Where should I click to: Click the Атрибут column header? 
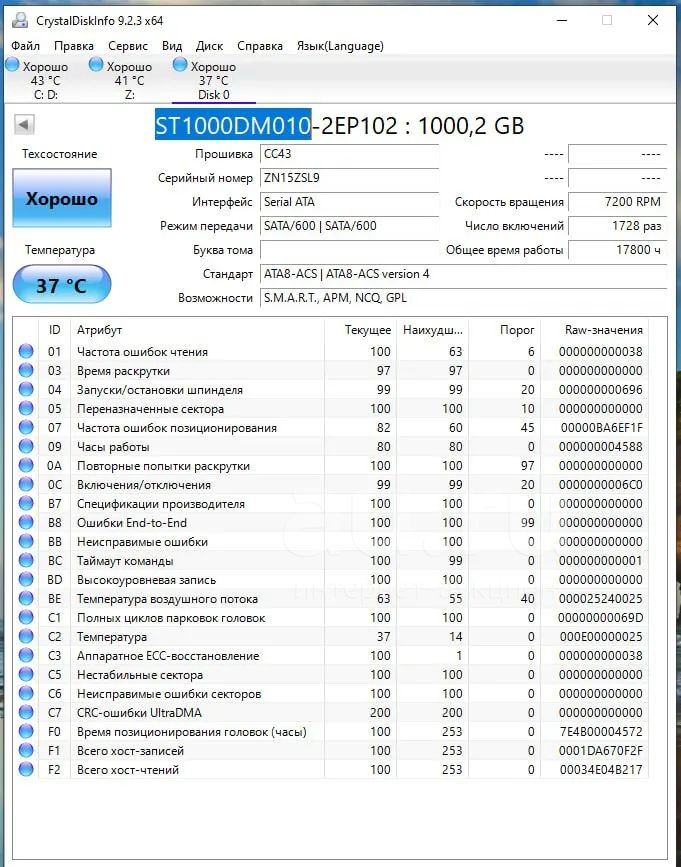[x=197, y=330]
